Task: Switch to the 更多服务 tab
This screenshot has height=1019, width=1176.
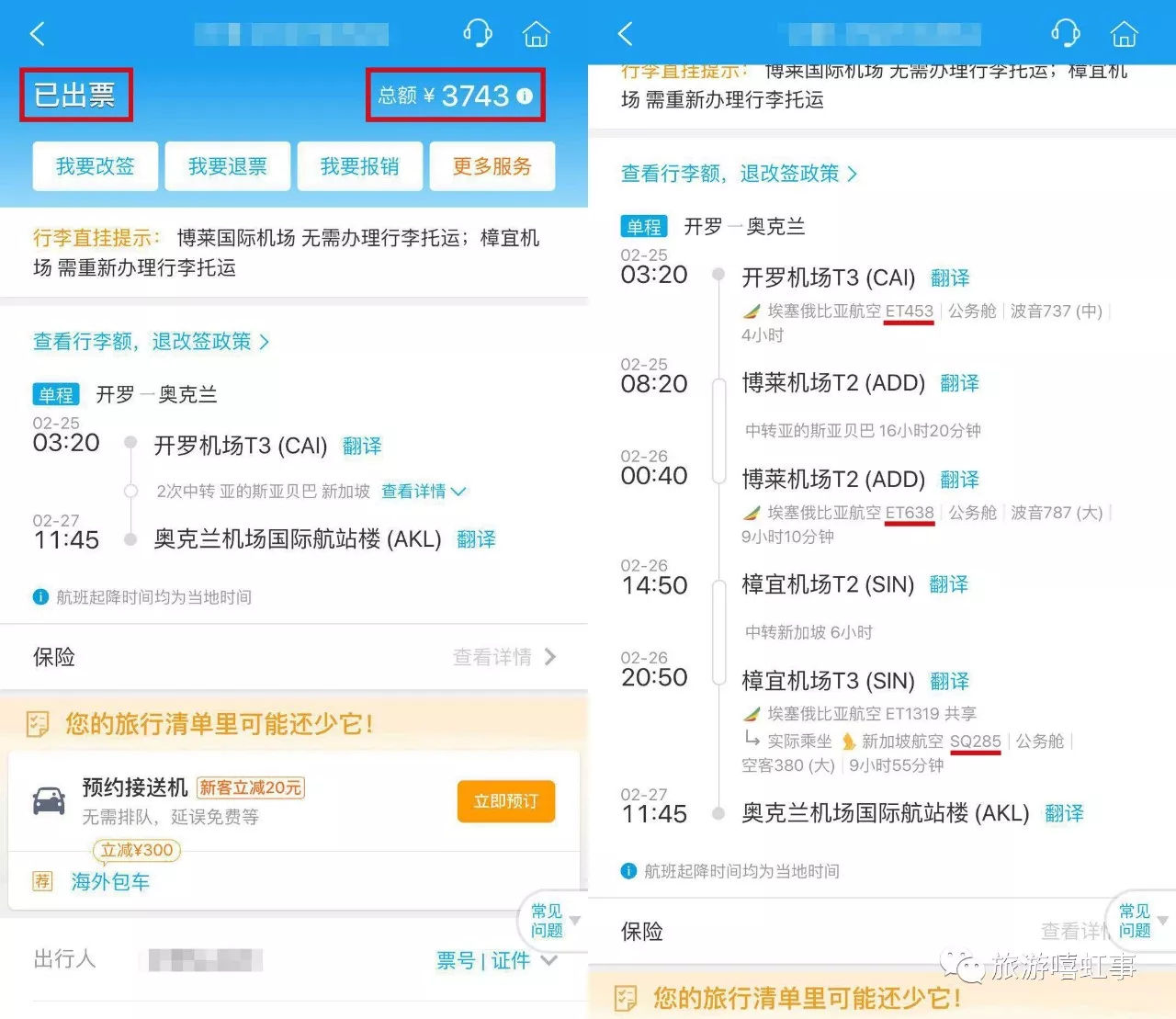Action: tap(492, 166)
